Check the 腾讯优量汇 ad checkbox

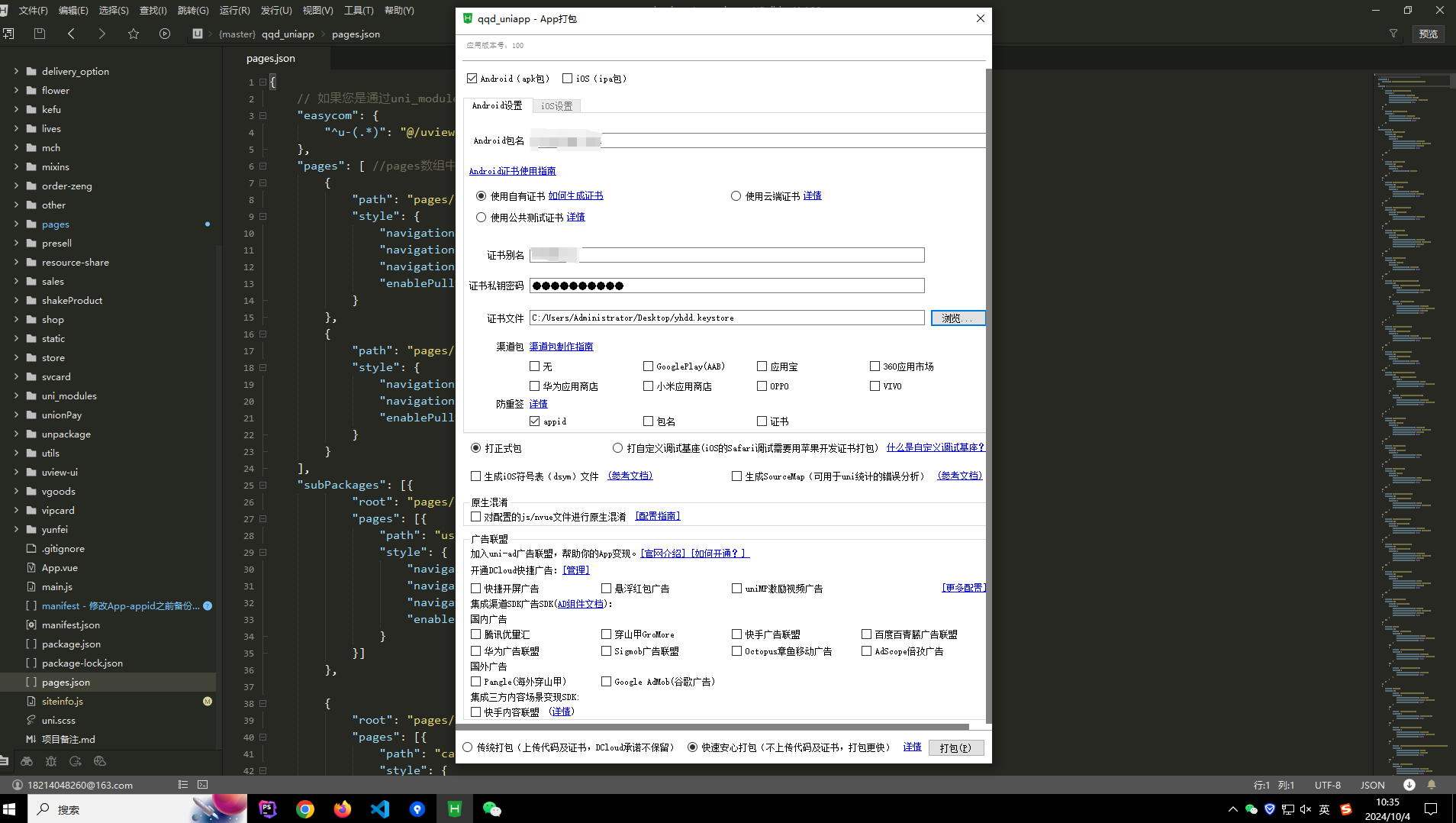[x=475, y=634]
